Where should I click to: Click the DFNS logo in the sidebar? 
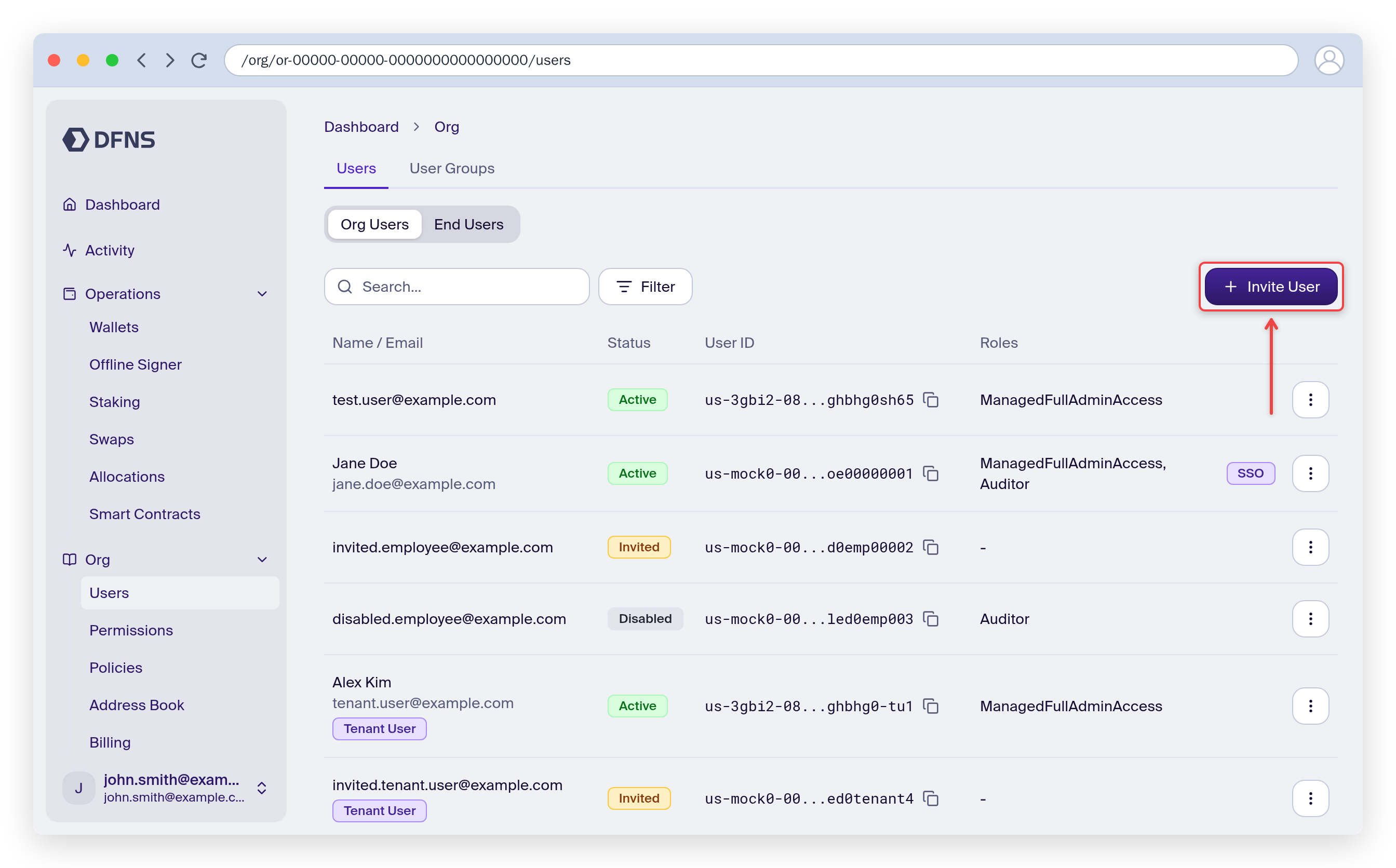point(109,140)
